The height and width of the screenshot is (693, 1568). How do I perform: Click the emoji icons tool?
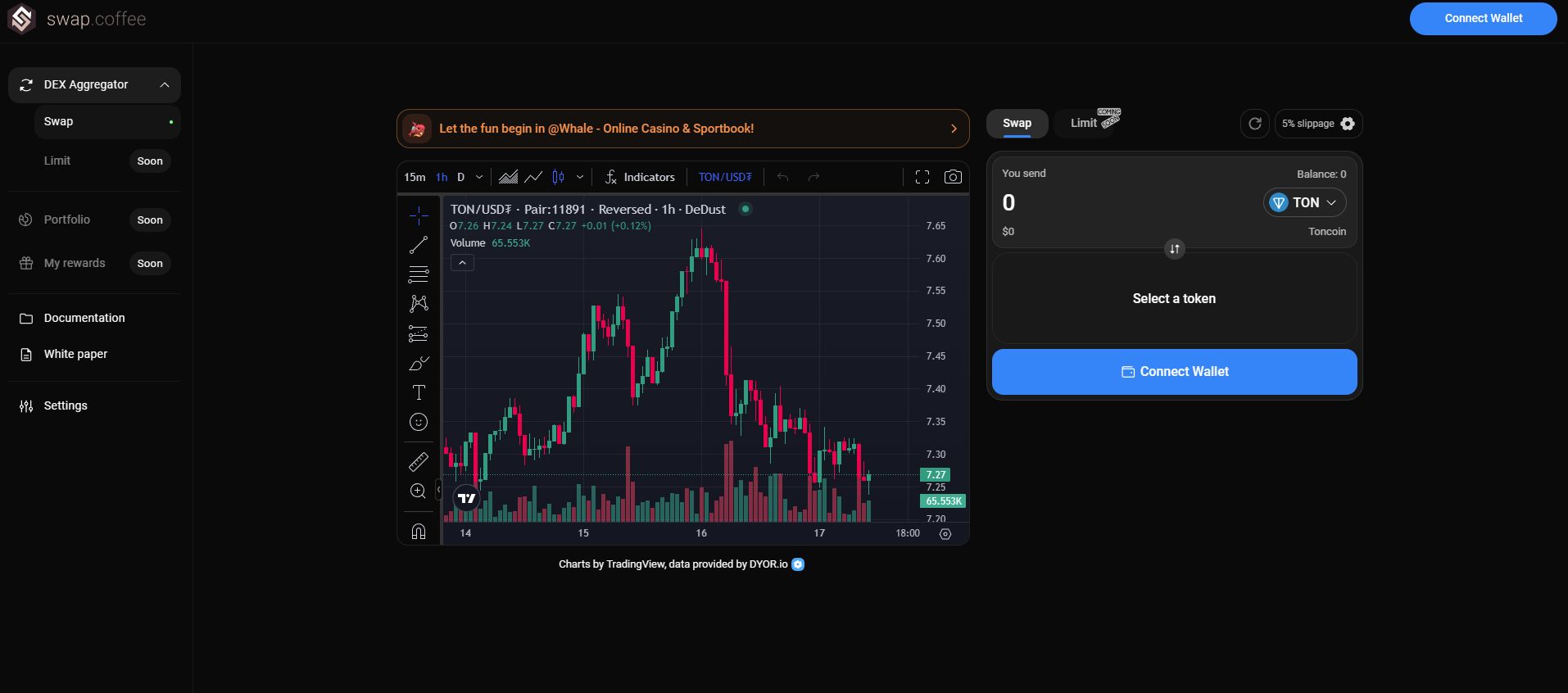tap(419, 422)
